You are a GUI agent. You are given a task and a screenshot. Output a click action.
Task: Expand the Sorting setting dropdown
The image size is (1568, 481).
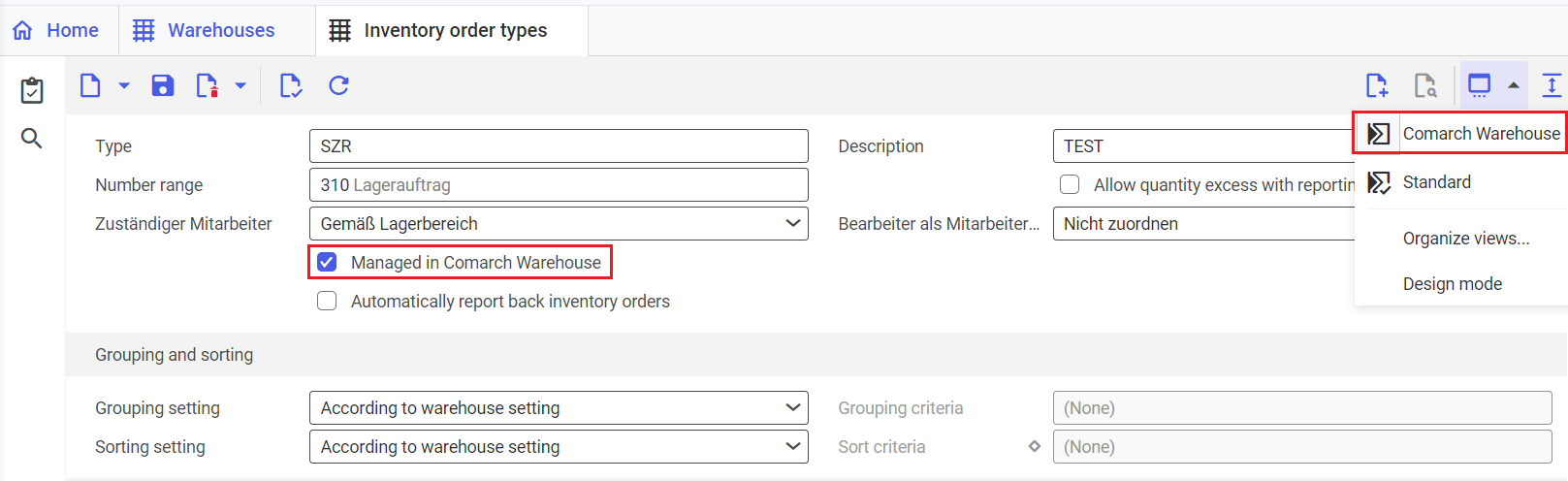click(x=559, y=446)
